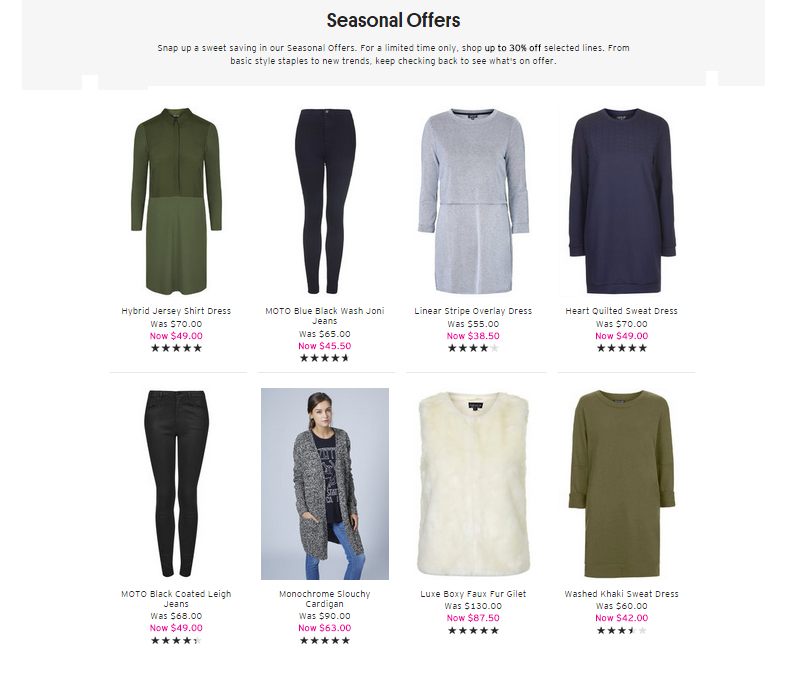Click the Luxe Boxy Faux Fur Gilet link

point(473,594)
